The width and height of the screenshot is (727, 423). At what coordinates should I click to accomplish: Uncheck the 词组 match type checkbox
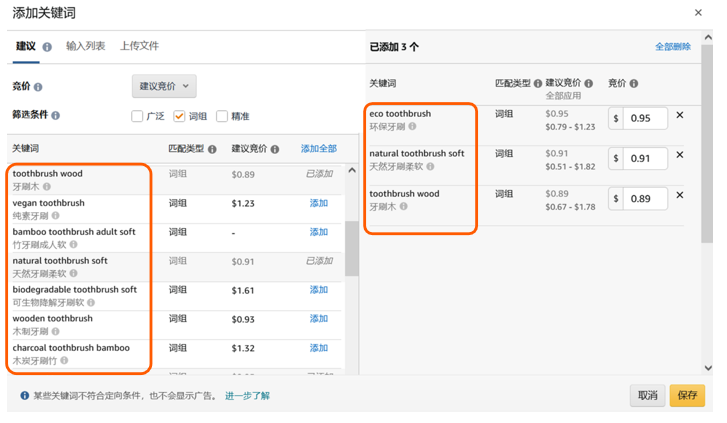(180, 116)
